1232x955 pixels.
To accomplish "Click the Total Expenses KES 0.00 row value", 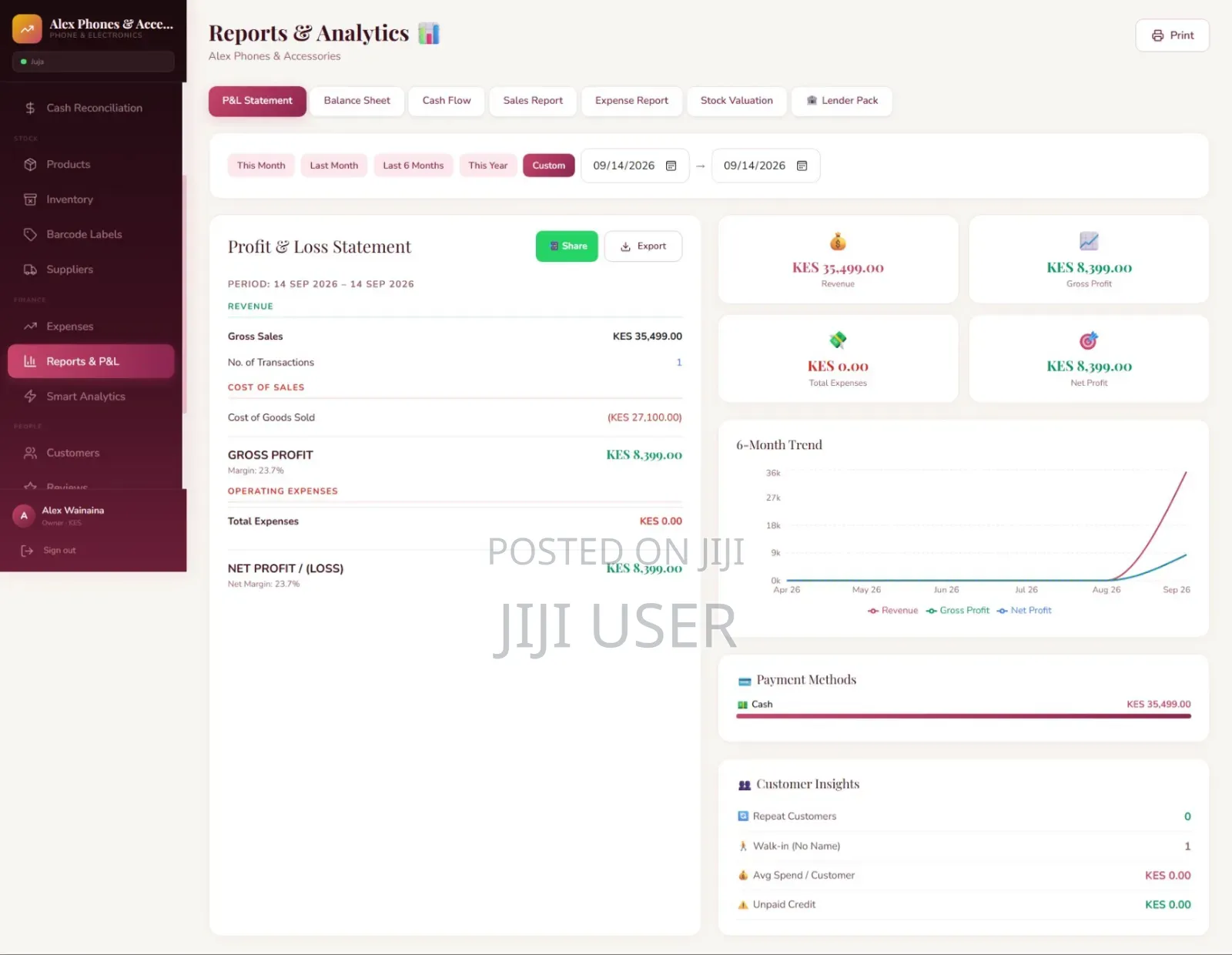I will pyautogui.click(x=661, y=521).
